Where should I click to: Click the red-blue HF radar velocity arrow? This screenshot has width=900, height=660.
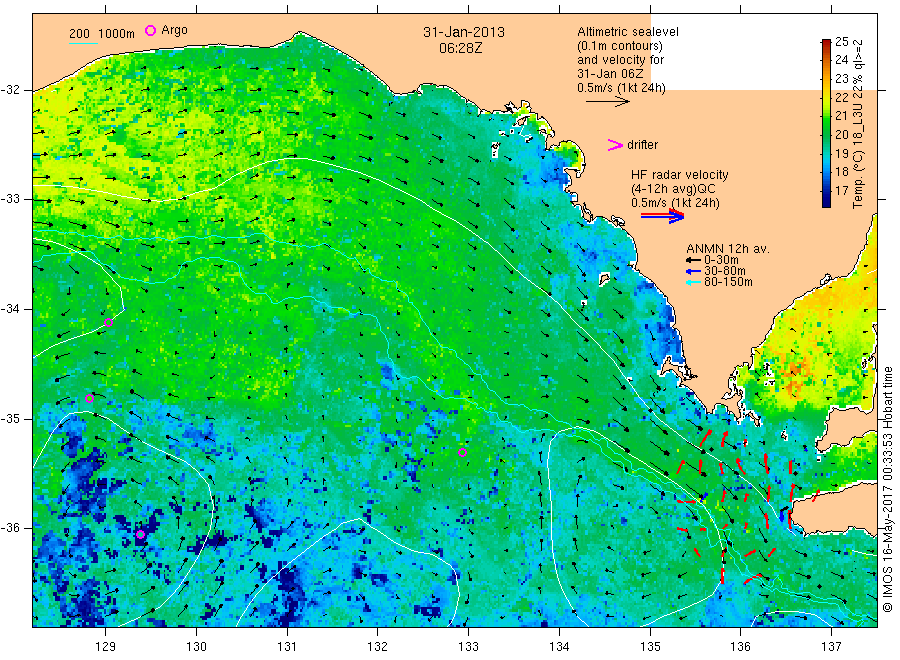coord(662,216)
